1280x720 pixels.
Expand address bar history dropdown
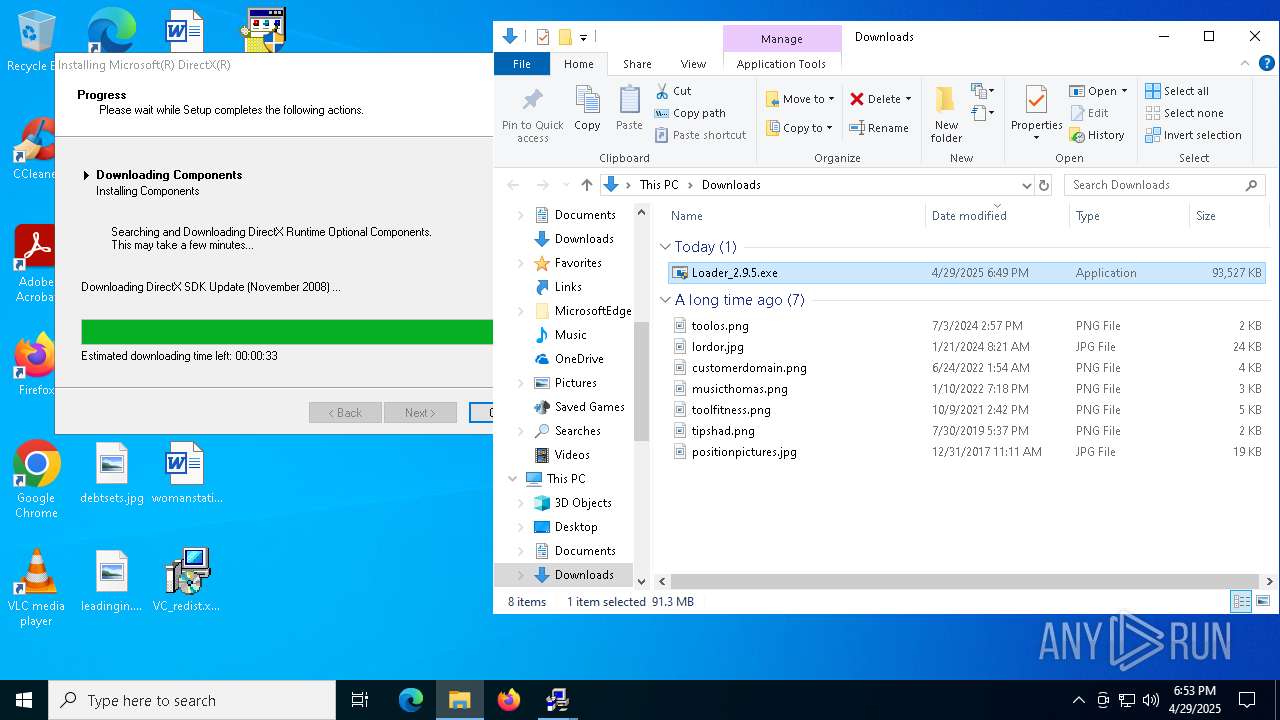pos(1026,185)
